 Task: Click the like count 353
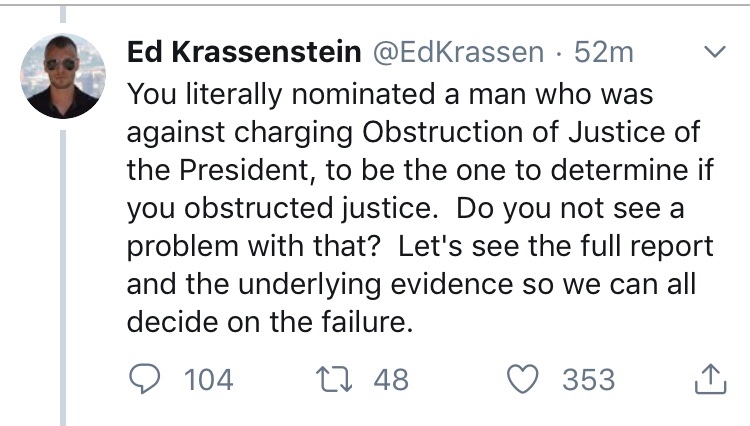pos(588,380)
